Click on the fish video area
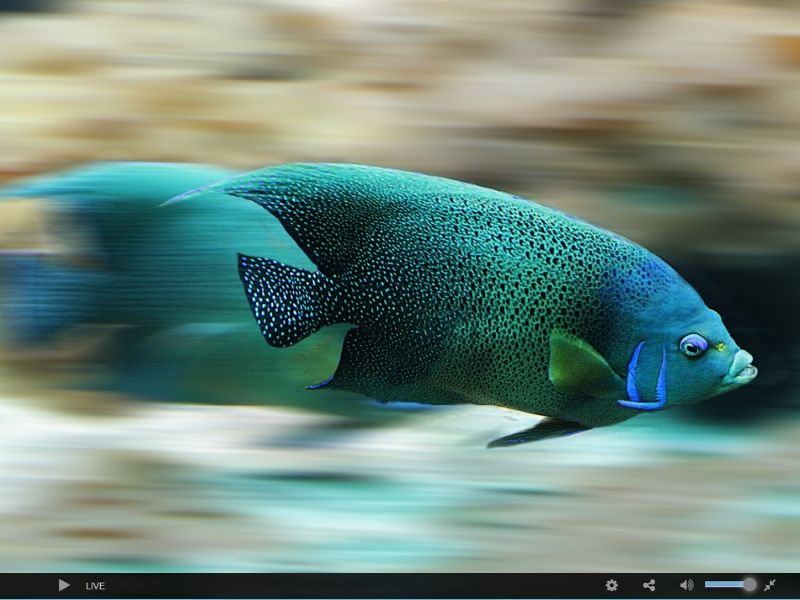Image resolution: width=800 pixels, height=600 pixels. click(400, 286)
